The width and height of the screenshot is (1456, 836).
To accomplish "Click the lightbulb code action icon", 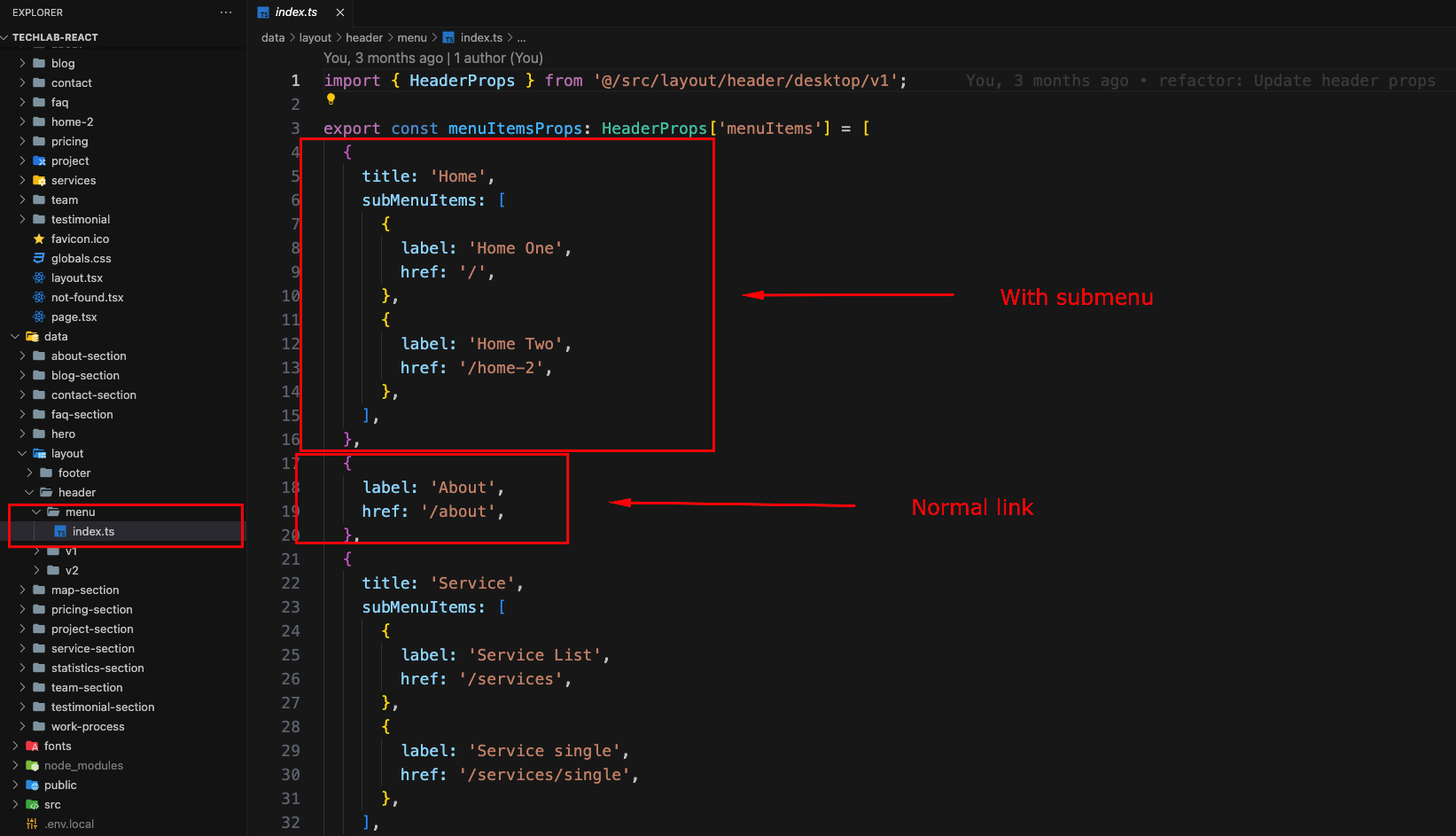I will 331,99.
